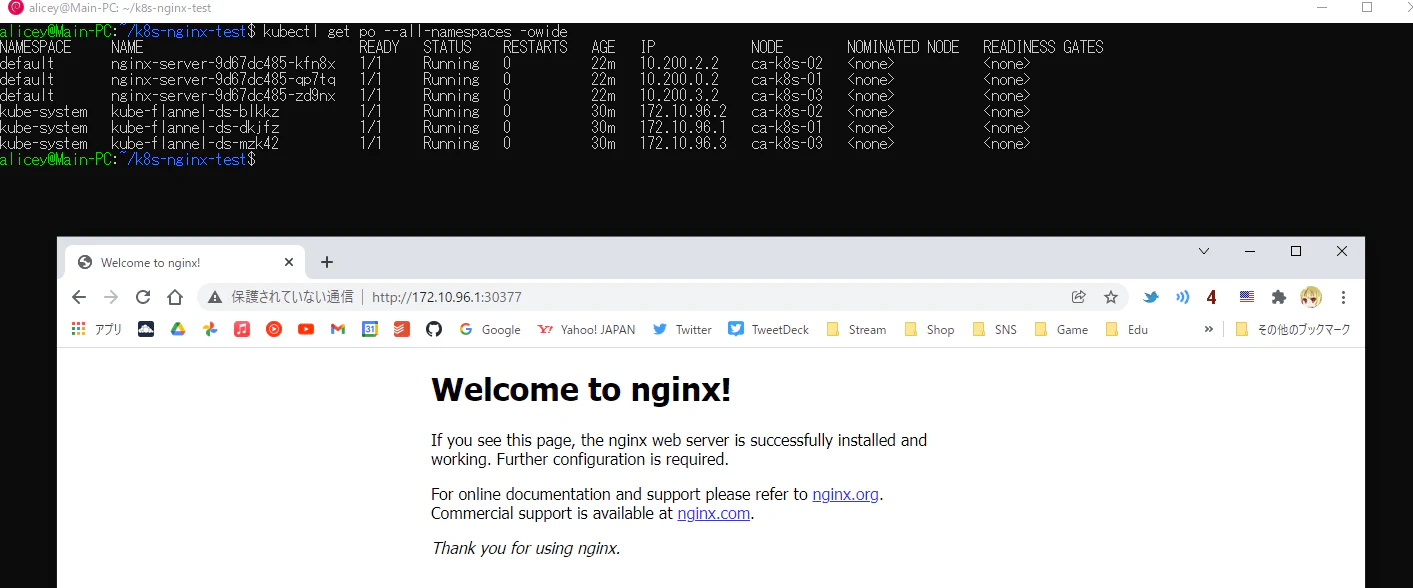The width and height of the screenshot is (1413, 588).
Task: Go back in Chrome browser
Action: pos(79,297)
